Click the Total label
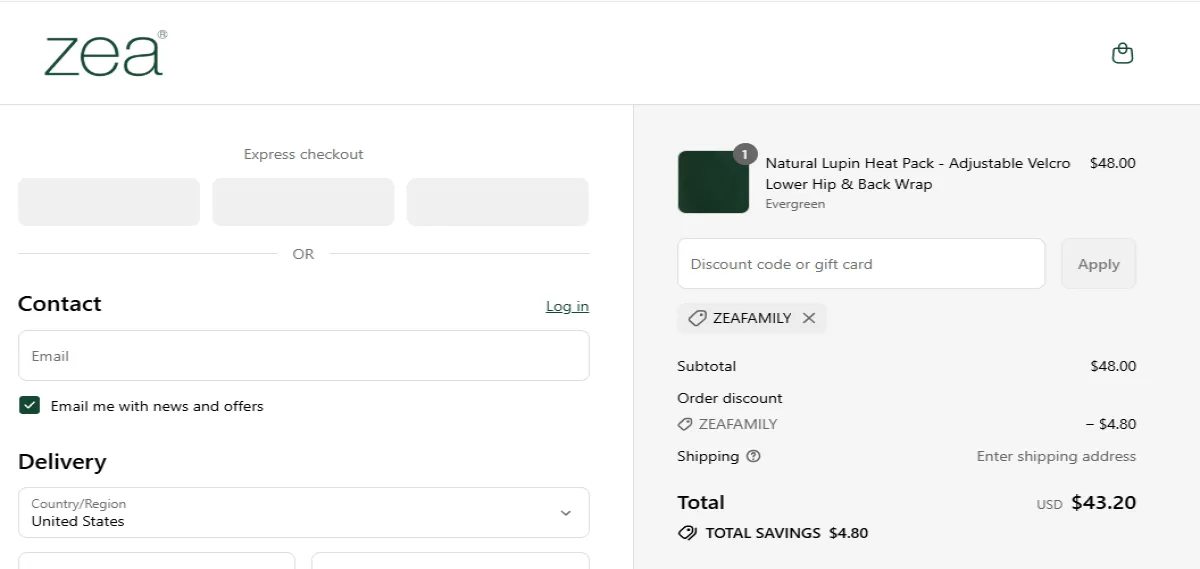The image size is (1200, 569). tap(701, 502)
